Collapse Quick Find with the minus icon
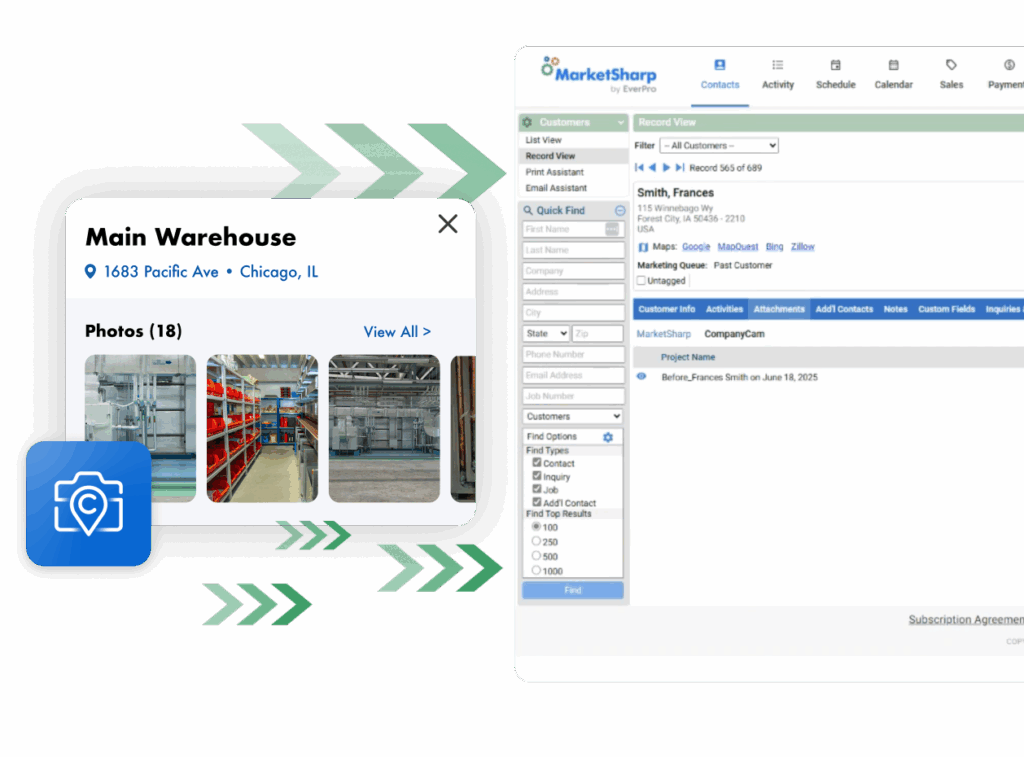This screenshot has width=1024, height=757. click(x=620, y=211)
